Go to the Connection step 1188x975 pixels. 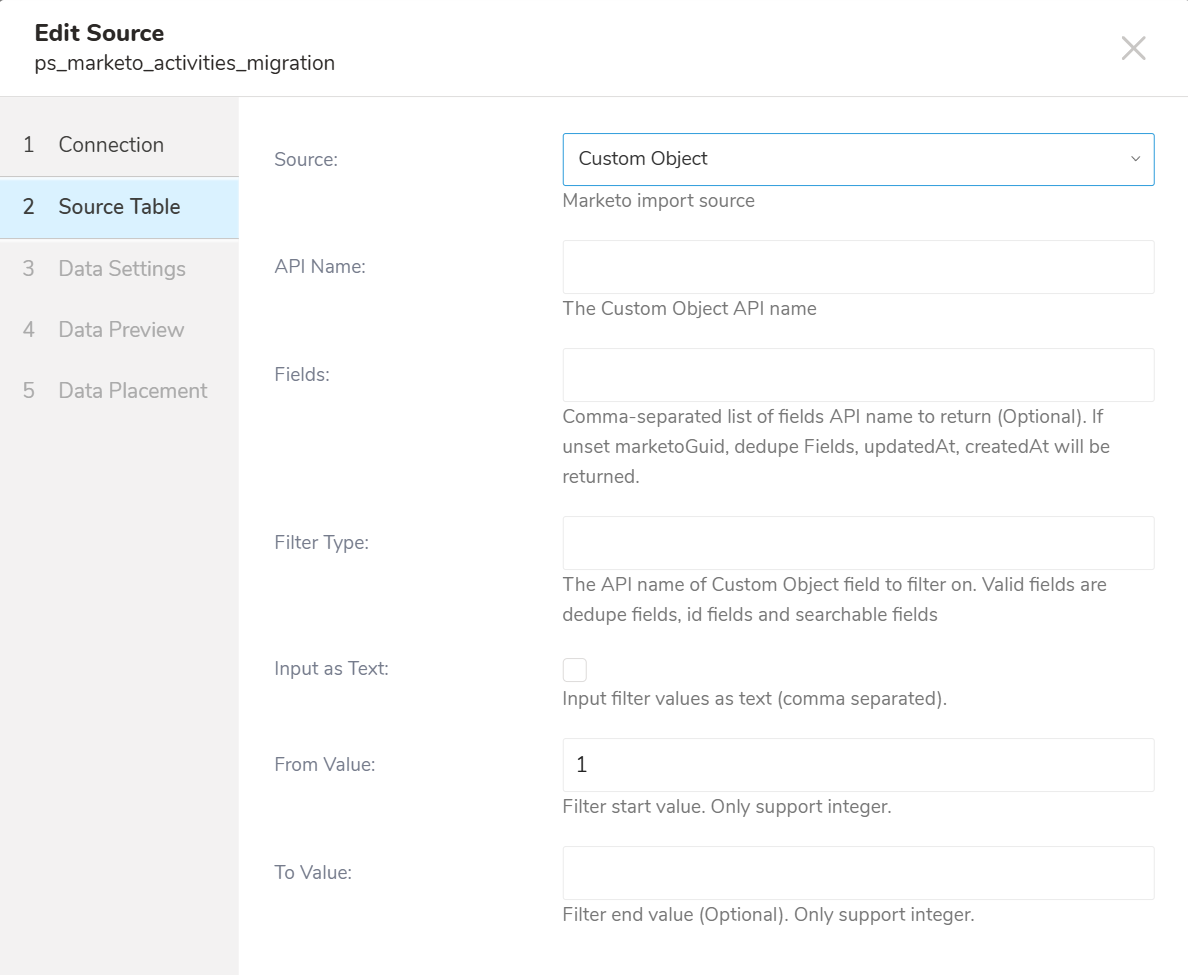(x=110, y=145)
